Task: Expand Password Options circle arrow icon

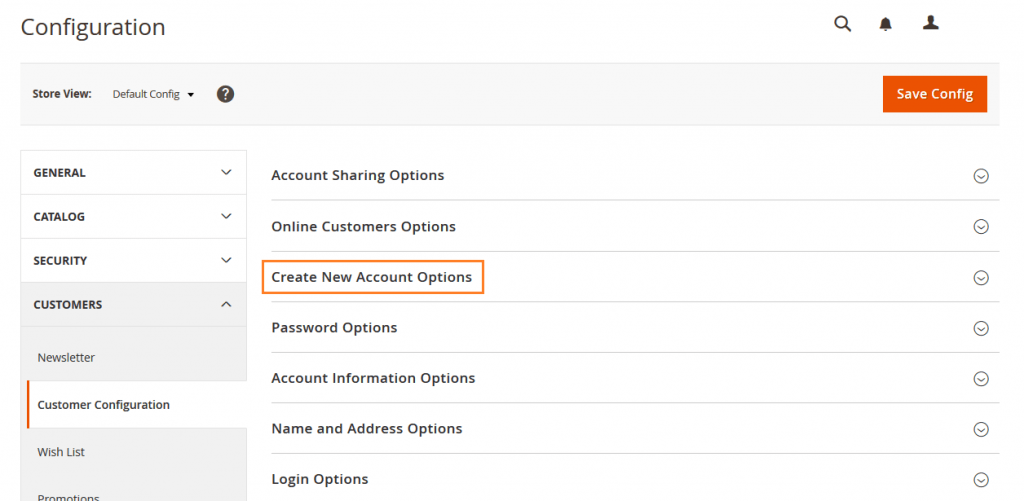Action: click(x=981, y=328)
